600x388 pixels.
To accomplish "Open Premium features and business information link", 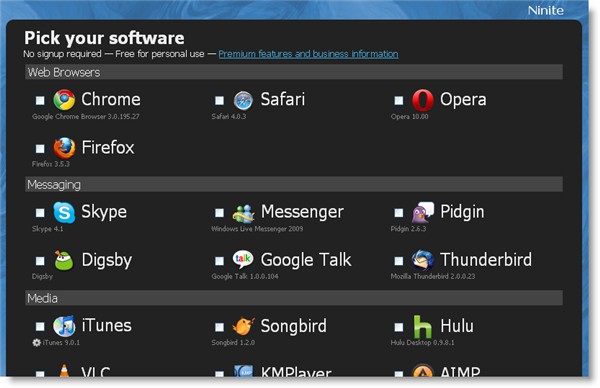I will click(308, 54).
